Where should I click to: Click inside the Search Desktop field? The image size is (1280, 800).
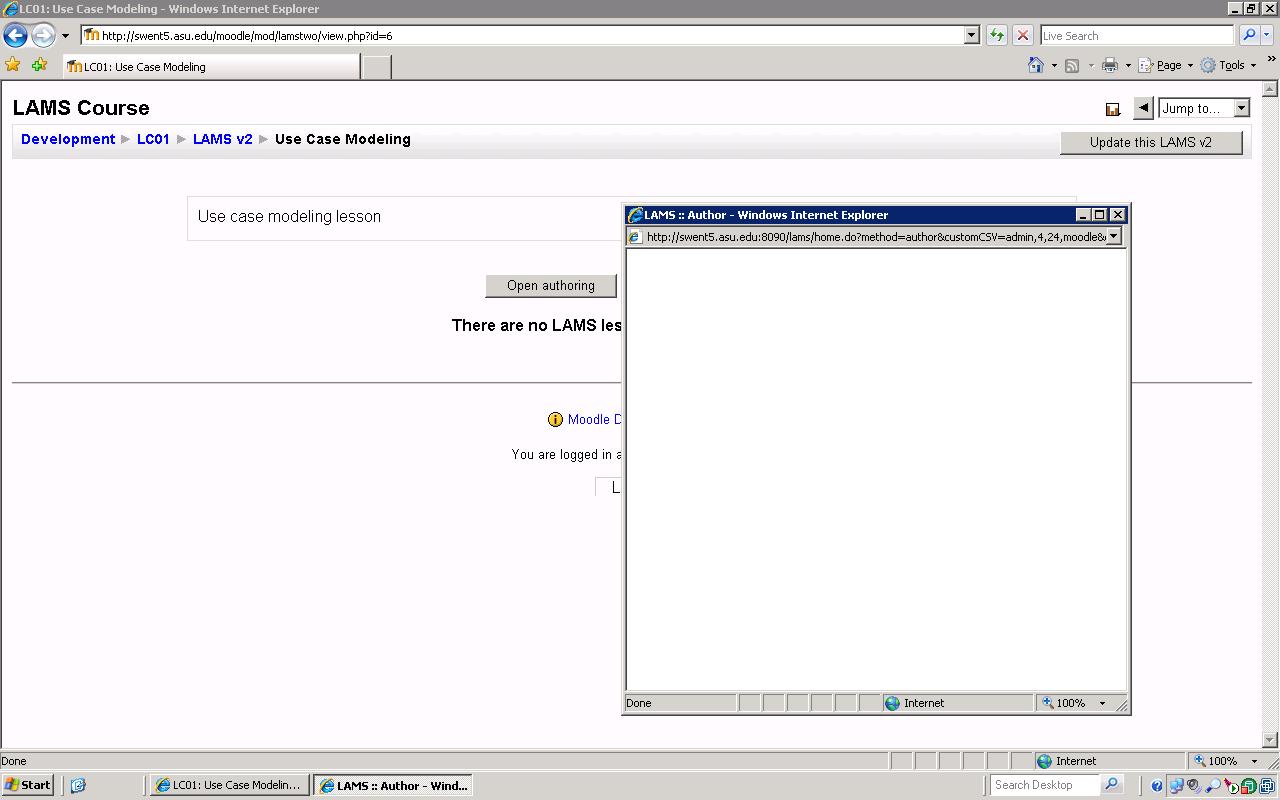pyautogui.click(x=1044, y=785)
